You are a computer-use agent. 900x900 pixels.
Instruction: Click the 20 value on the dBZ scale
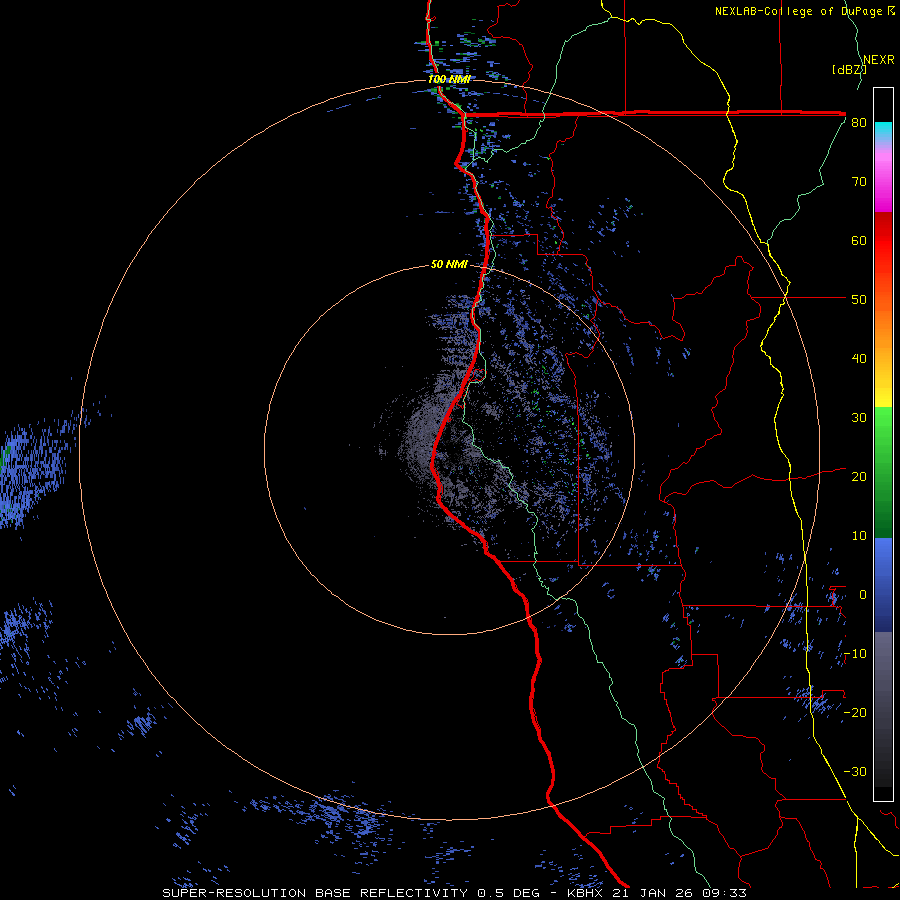point(859,477)
